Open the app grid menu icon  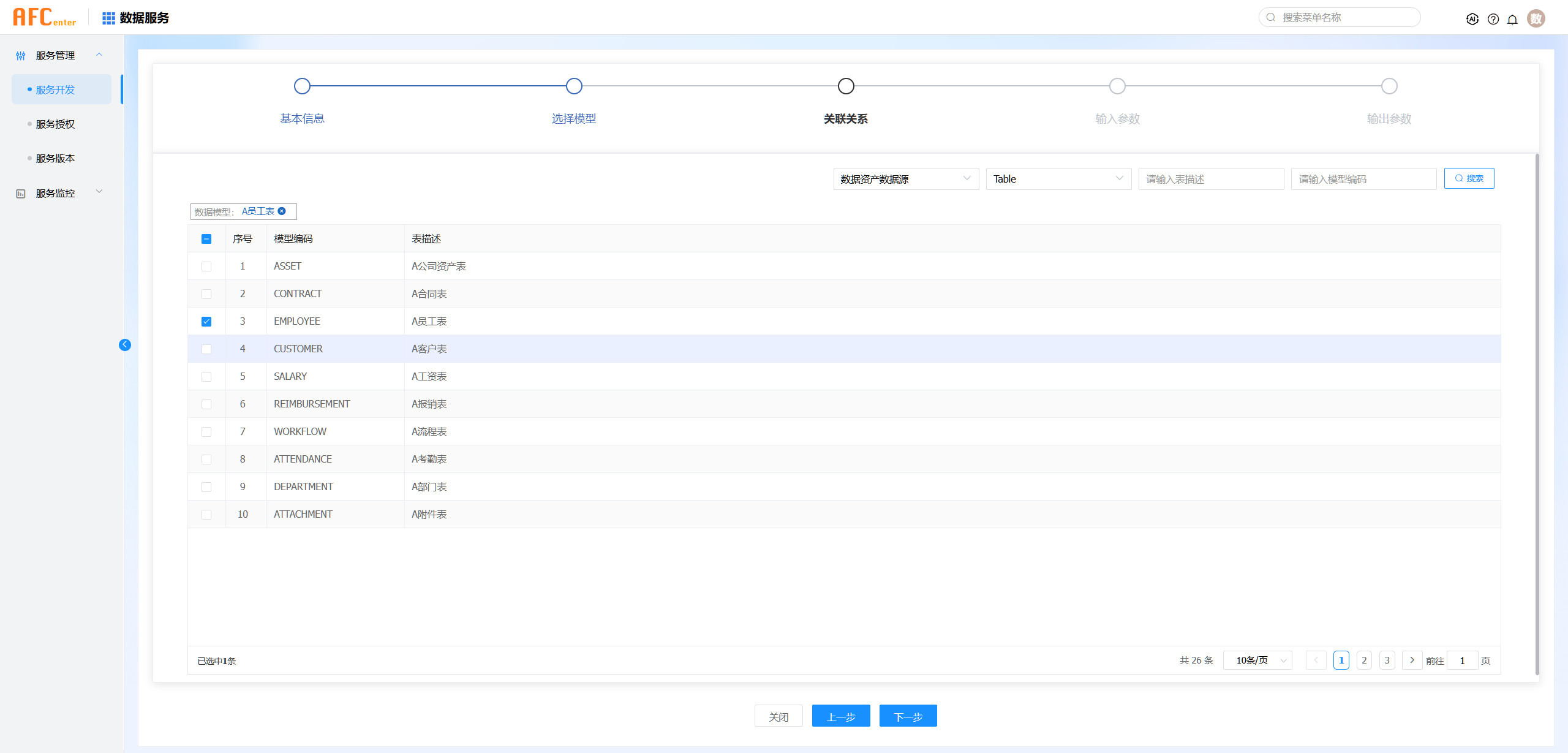coord(108,18)
